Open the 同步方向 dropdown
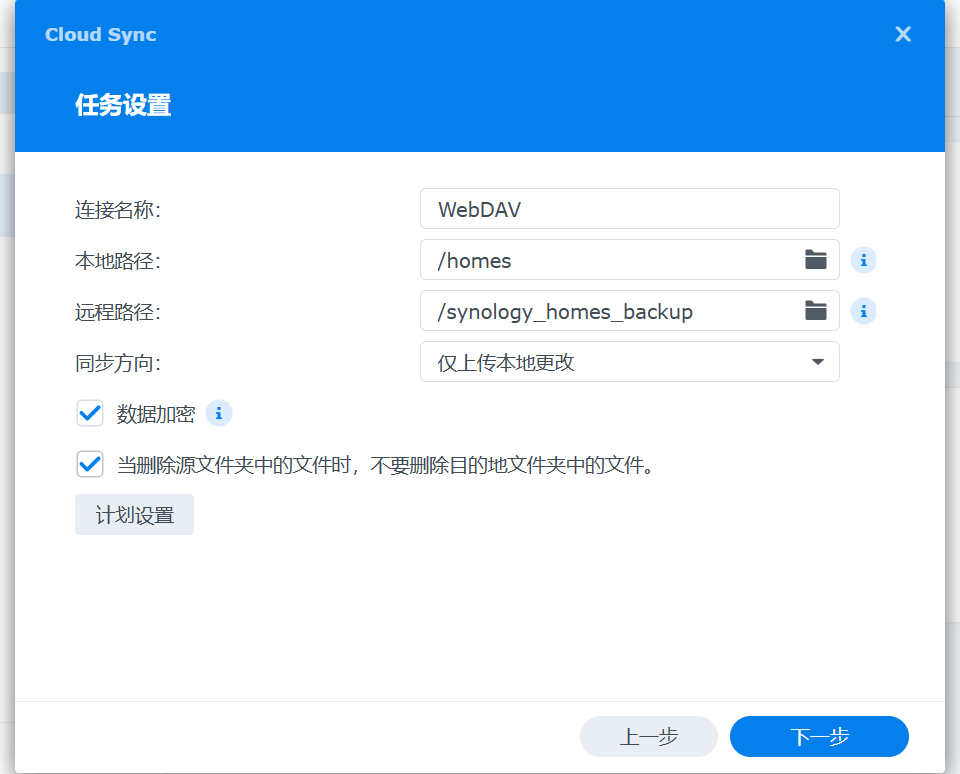The height and width of the screenshot is (774, 960). point(629,362)
